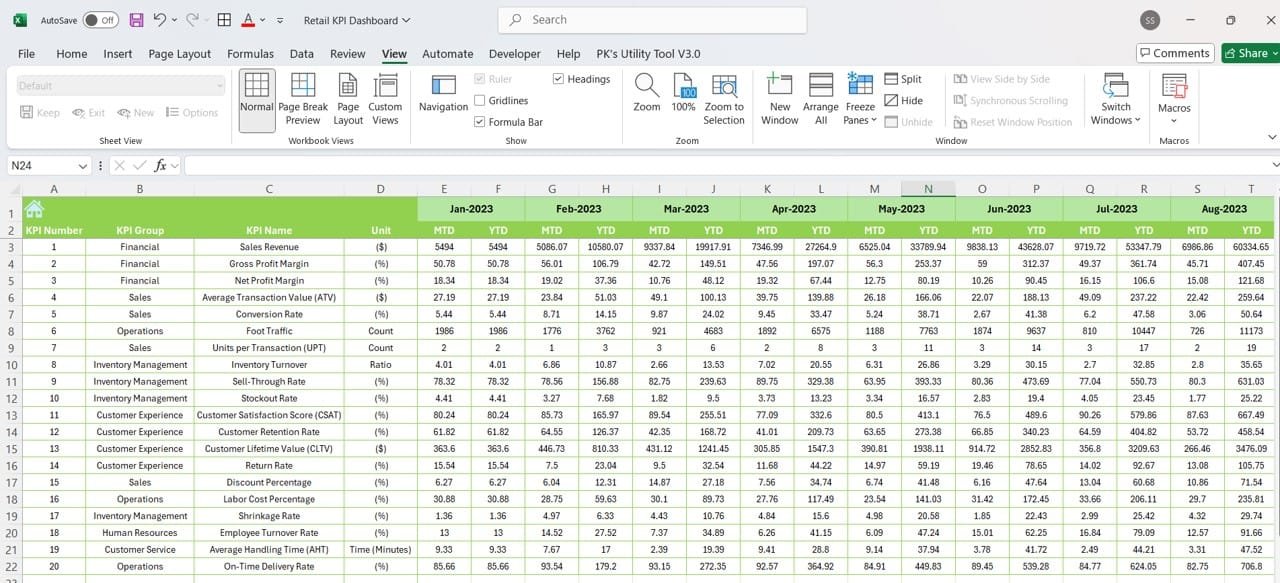This screenshot has height=583, width=1280.
Task: Switch to the Formulas ribbon tab
Action: [250, 54]
